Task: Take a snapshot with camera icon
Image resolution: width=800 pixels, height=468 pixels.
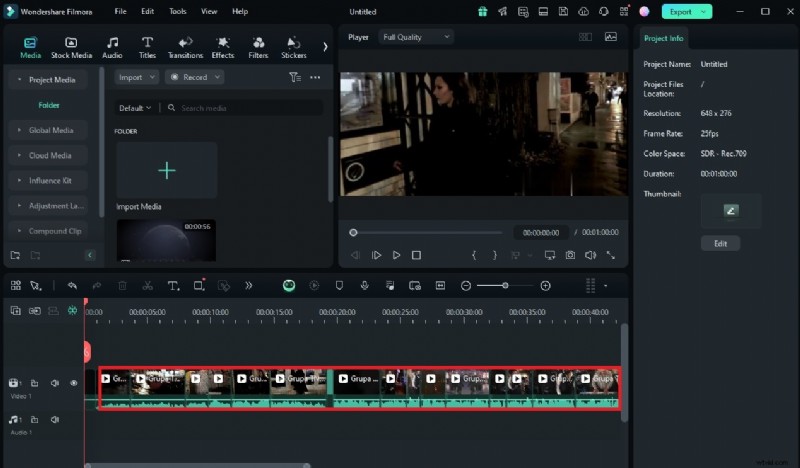Action: (x=570, y=255)
